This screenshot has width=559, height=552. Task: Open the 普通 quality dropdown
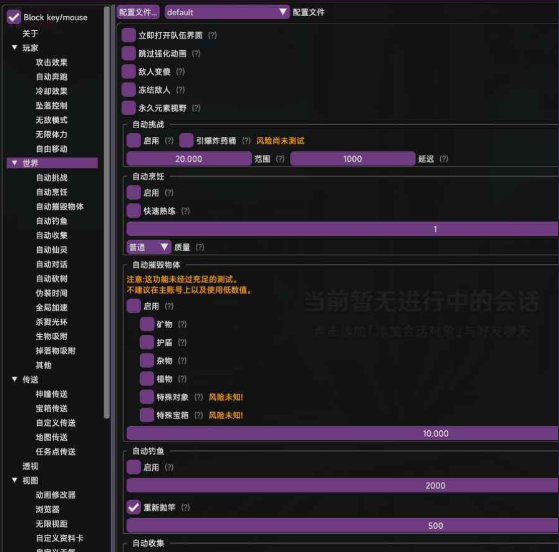click(x=149, y=247)
